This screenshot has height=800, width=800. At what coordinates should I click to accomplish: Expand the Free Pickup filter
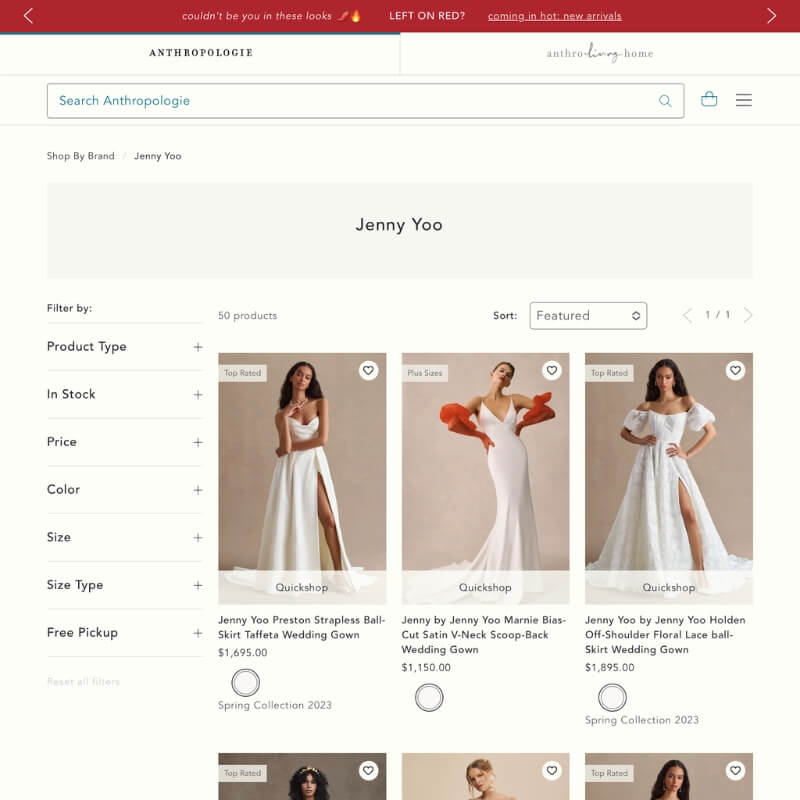coord(125,633)
